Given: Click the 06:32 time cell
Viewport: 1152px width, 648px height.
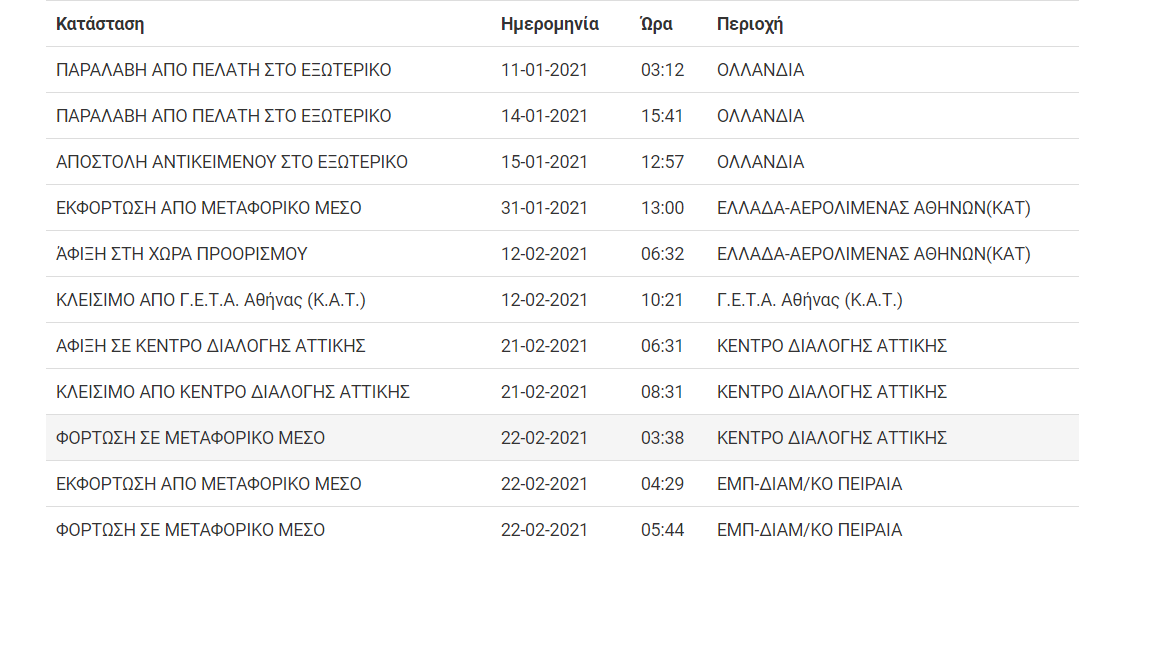Looking at the screenshot, I should 662,254.
